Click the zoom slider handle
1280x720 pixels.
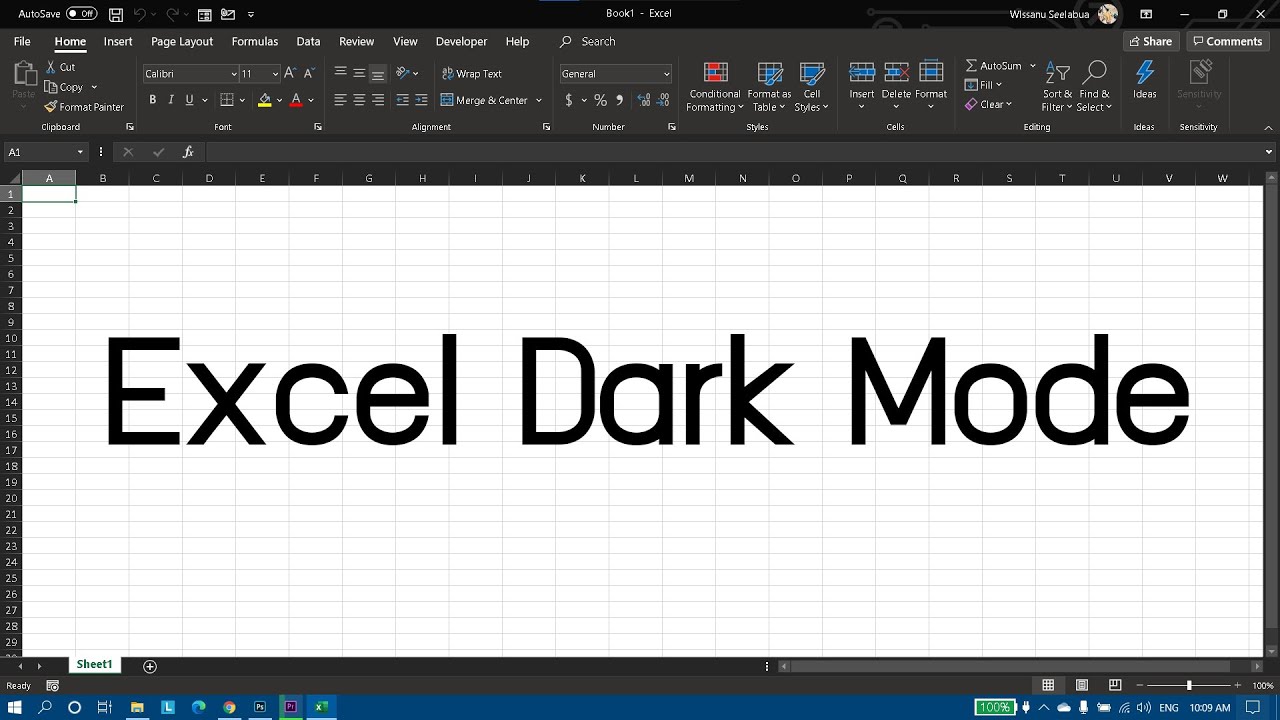(x=1189, y=685)
